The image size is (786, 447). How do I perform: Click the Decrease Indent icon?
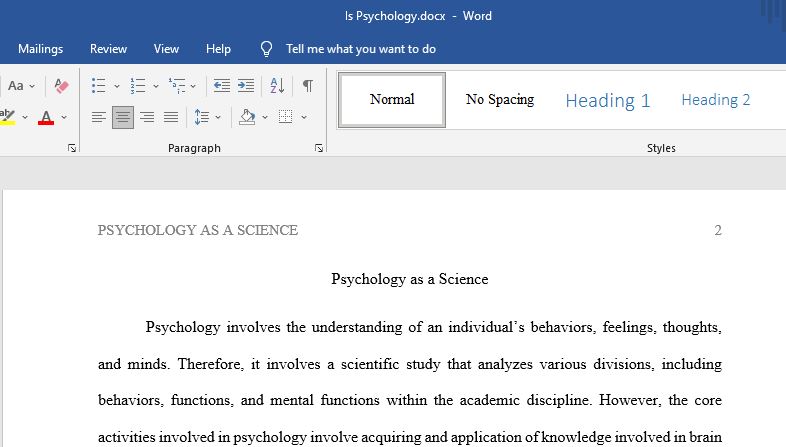pos(222,86)
